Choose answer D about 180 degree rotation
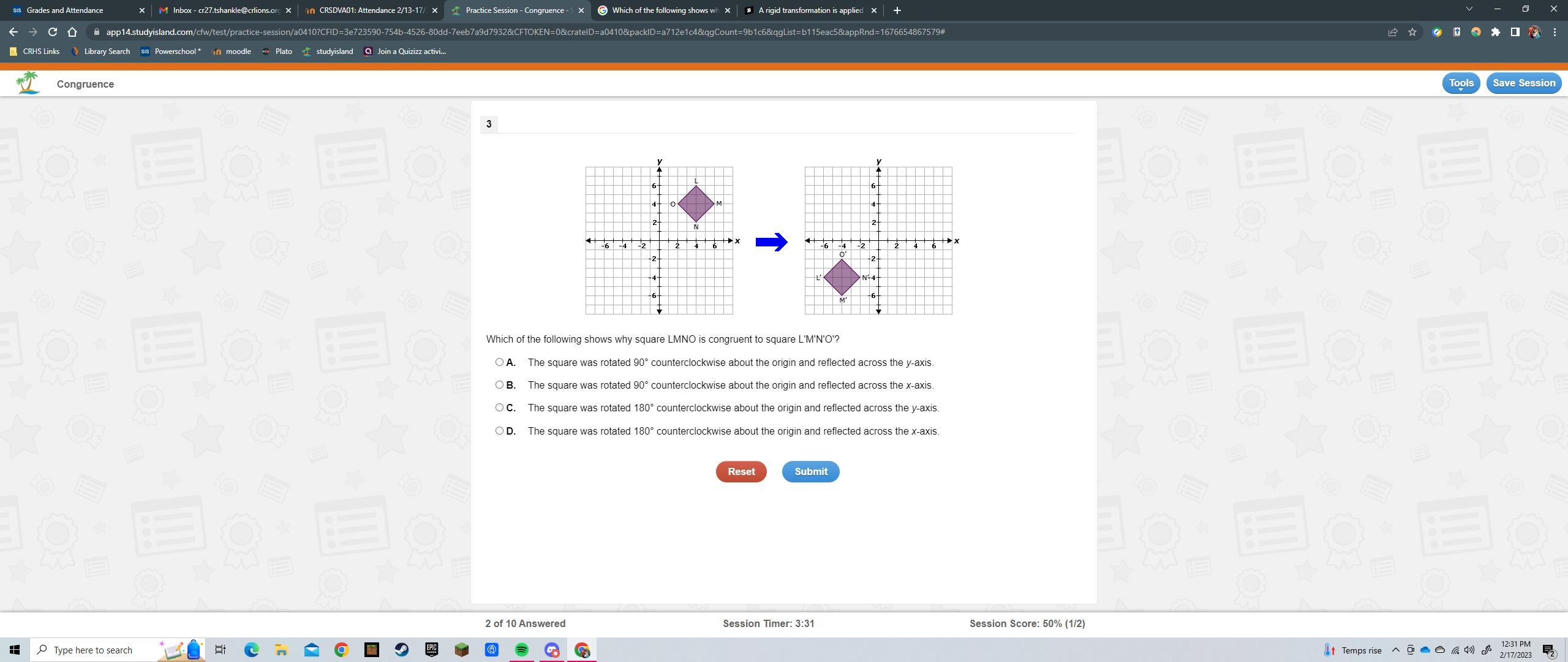This screenshot has height=662, width=1568. click(499, 430)
